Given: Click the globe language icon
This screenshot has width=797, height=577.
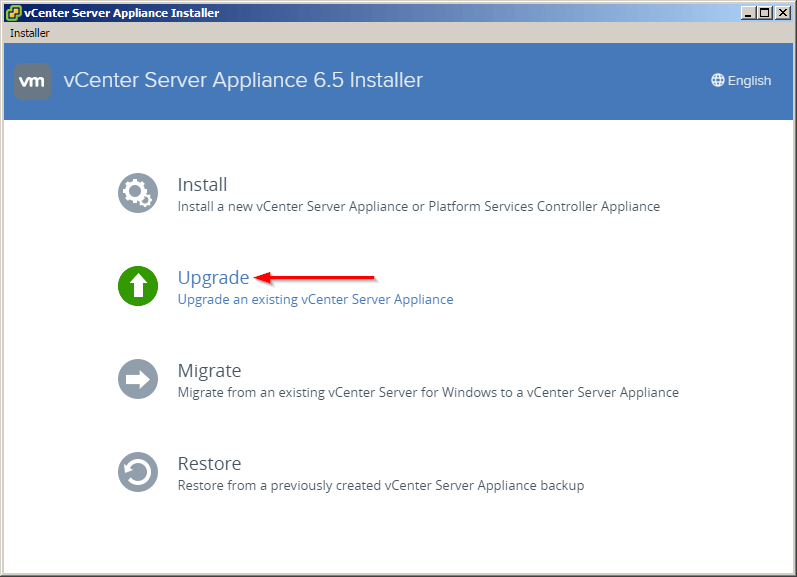Looking at the screenshot, I should pyautogui.click(x=717, y=80).
